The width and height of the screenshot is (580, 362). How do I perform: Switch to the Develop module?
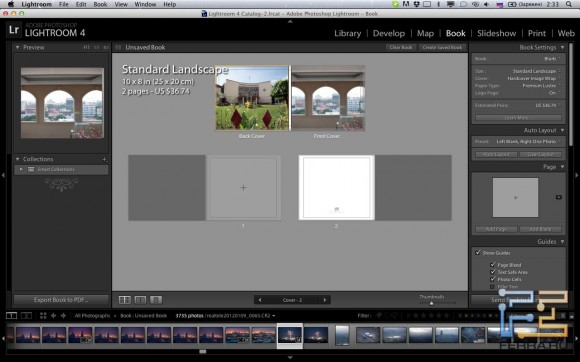point(389,33)
